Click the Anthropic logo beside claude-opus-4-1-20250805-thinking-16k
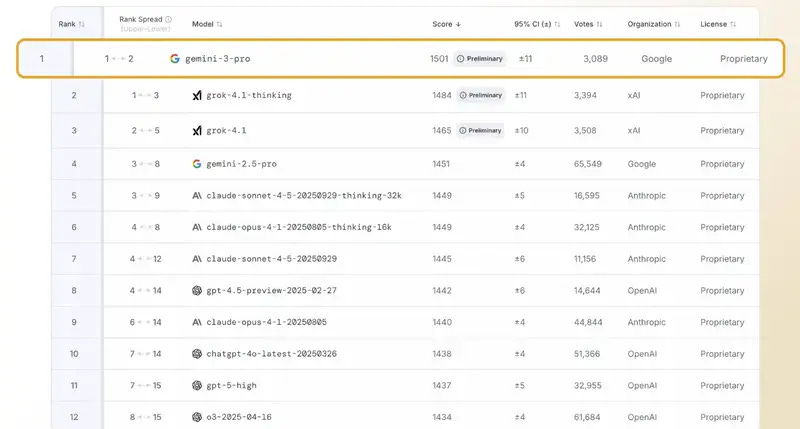 tap(197, 227)
